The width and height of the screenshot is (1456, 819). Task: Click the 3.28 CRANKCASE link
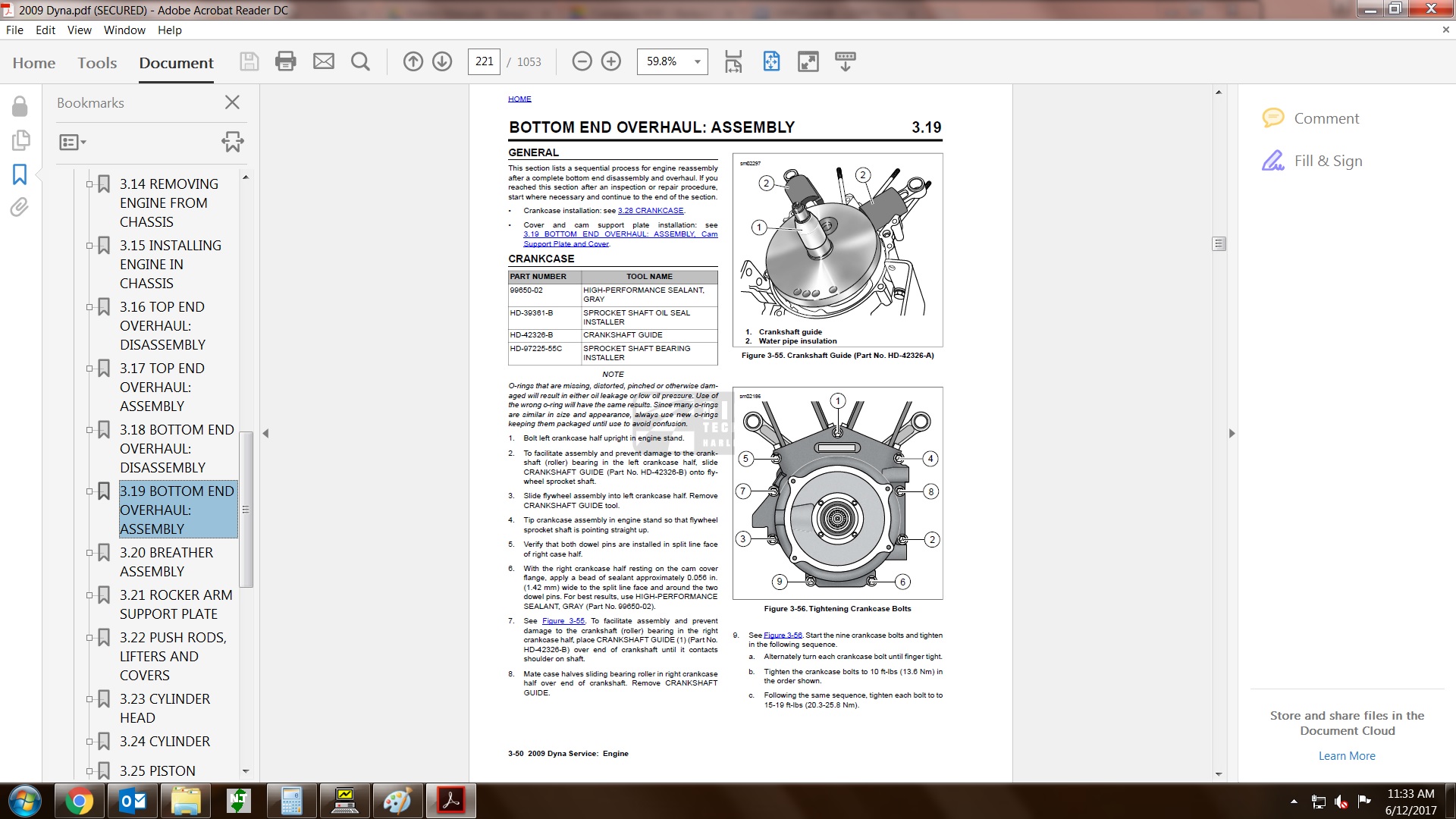click(651, 211)
